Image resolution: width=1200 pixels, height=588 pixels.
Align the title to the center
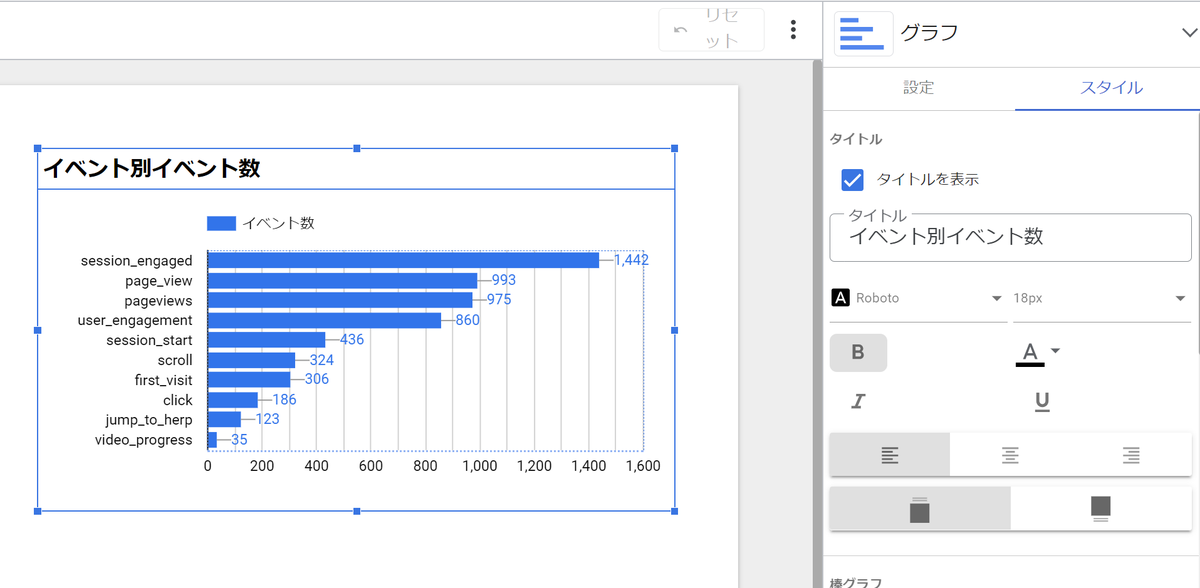click(1010, 455)
